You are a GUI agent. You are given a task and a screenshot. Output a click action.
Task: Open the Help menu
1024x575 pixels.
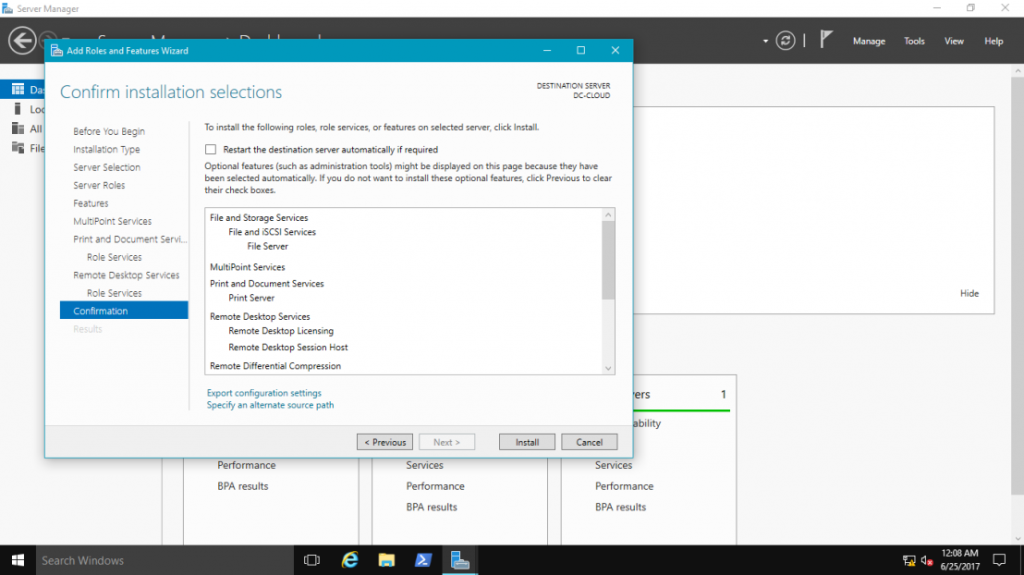993,41
